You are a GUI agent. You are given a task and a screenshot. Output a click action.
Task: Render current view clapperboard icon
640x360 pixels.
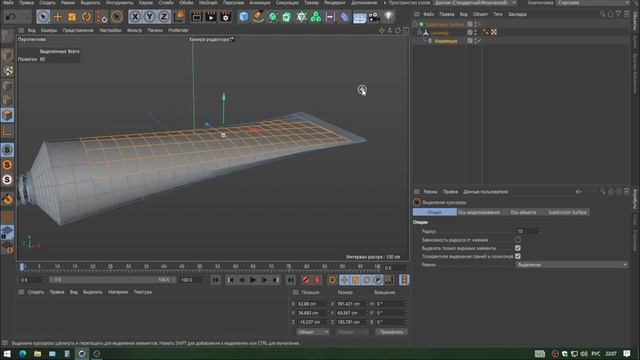point(196,17)
